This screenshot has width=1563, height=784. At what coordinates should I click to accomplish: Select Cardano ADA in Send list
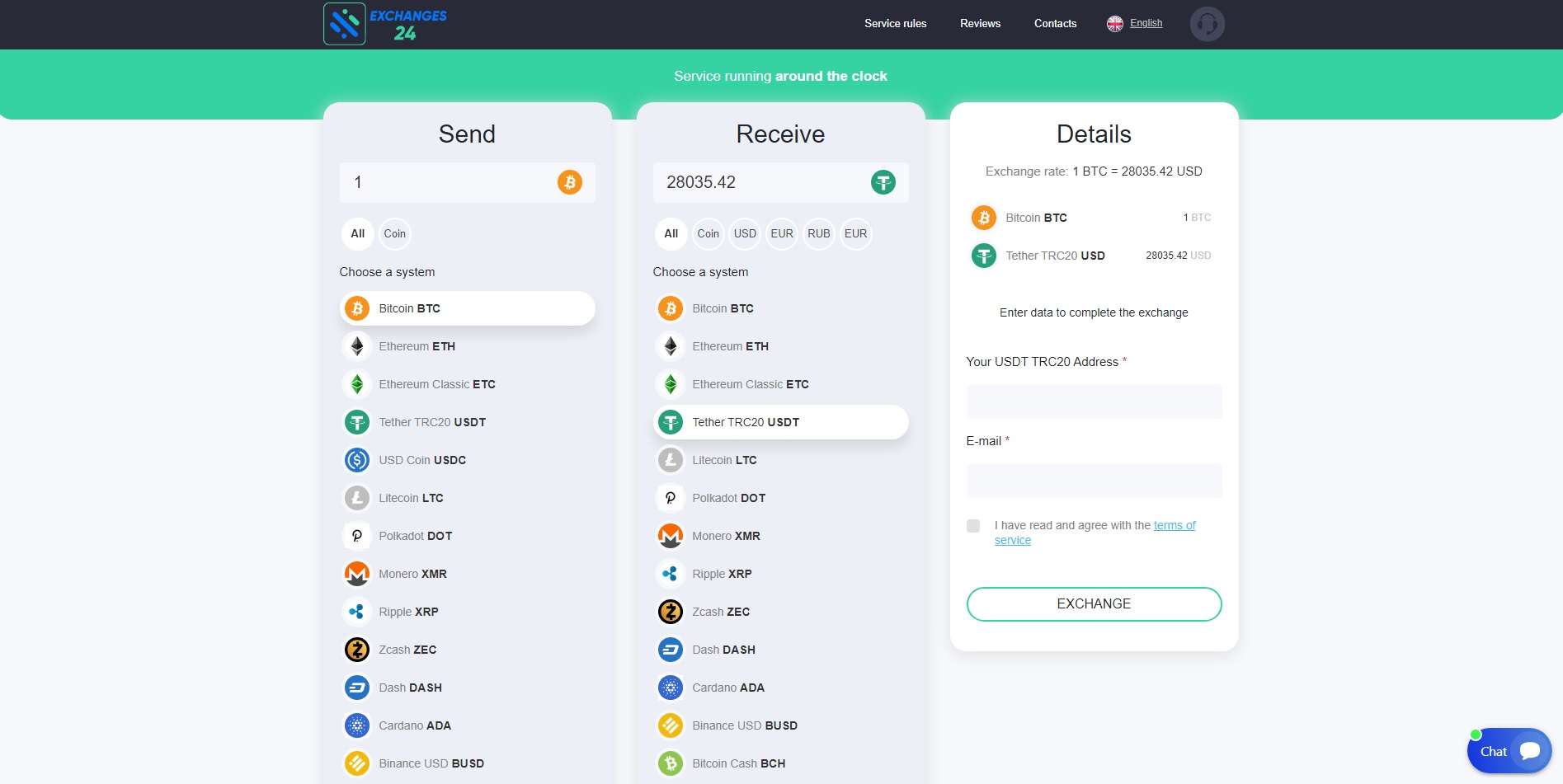coord(467,725)
